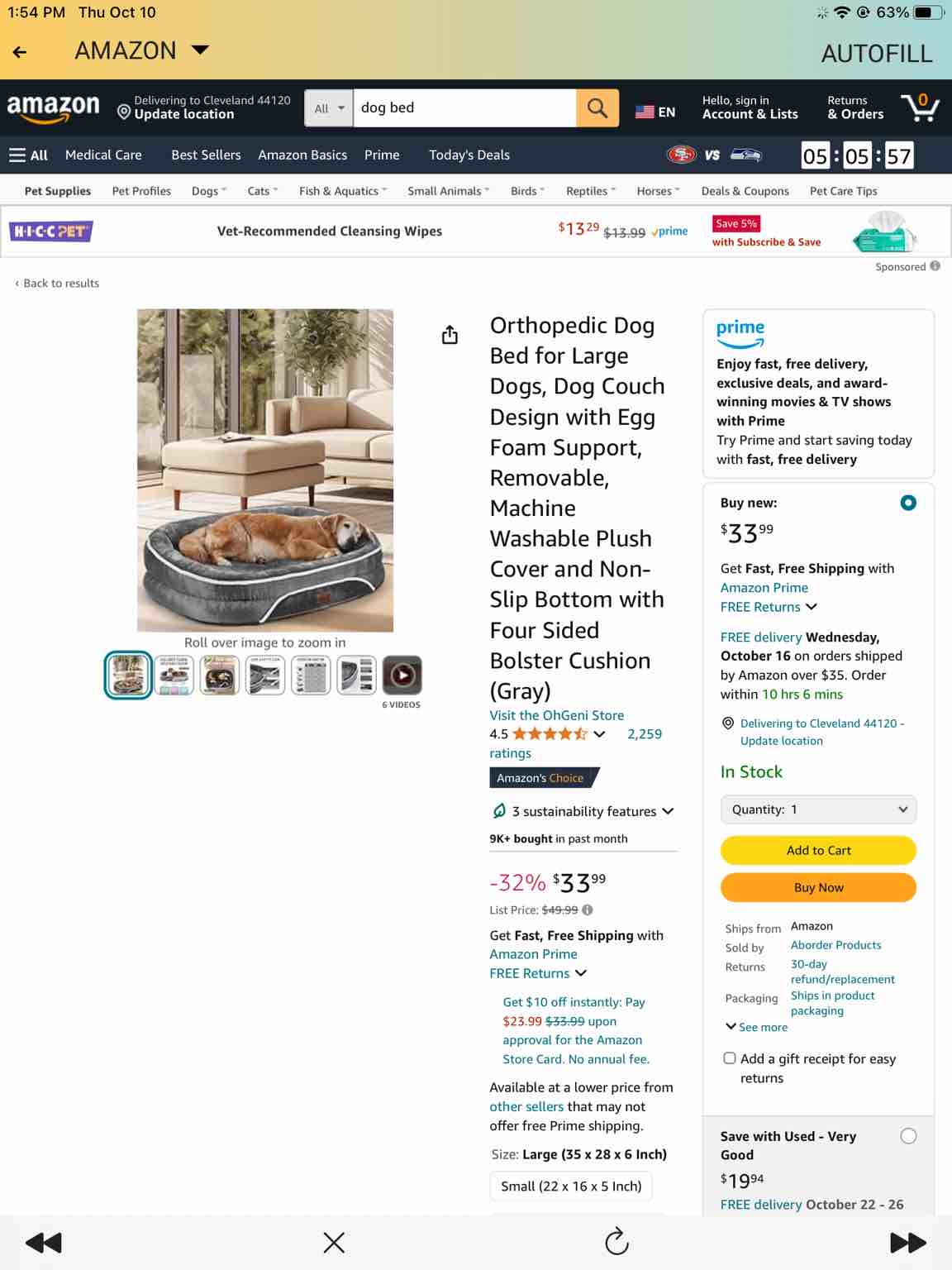Open the shopping cart icon
Screen dimensions: 952x1270
click(920, 107)
